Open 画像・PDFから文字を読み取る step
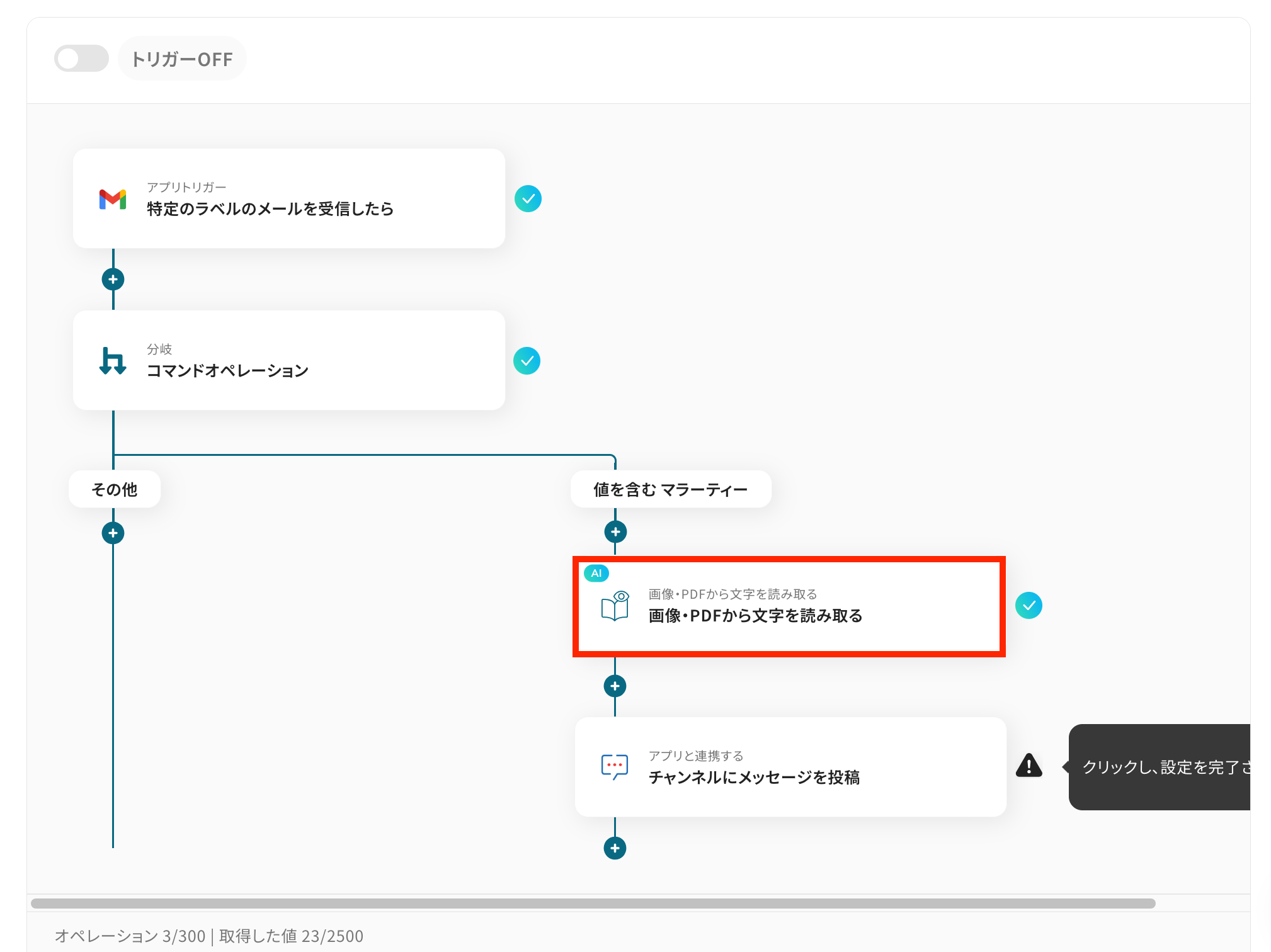 789,606
